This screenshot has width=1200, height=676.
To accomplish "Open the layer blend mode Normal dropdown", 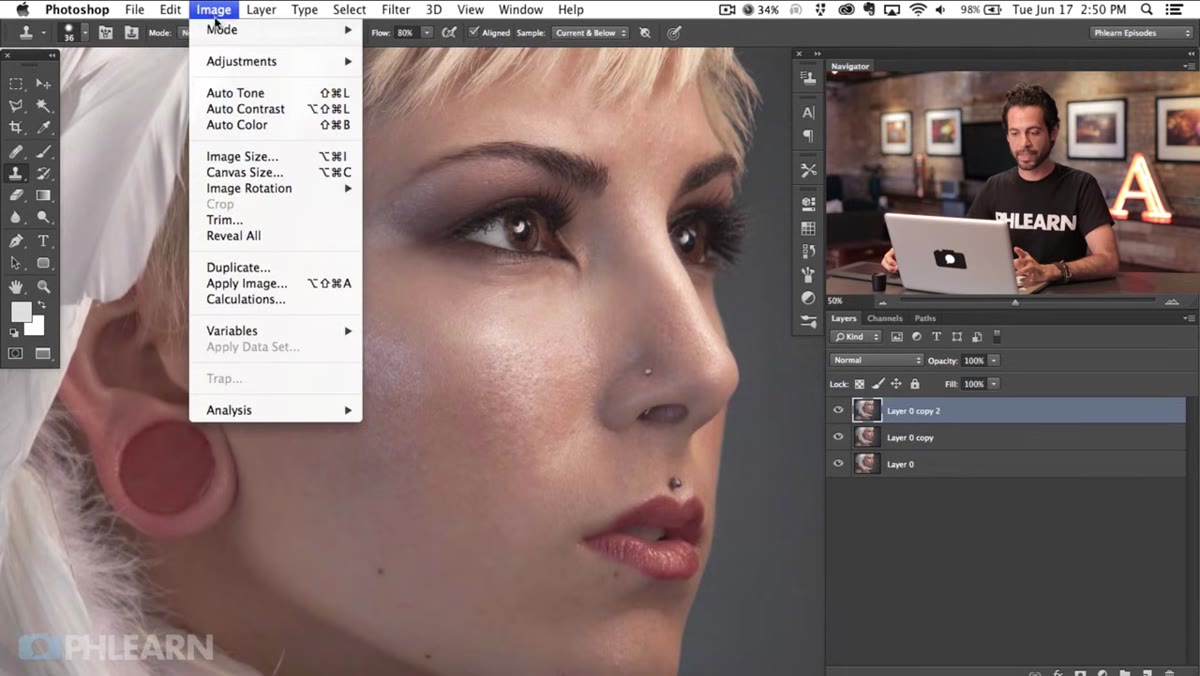I will 877,360.
